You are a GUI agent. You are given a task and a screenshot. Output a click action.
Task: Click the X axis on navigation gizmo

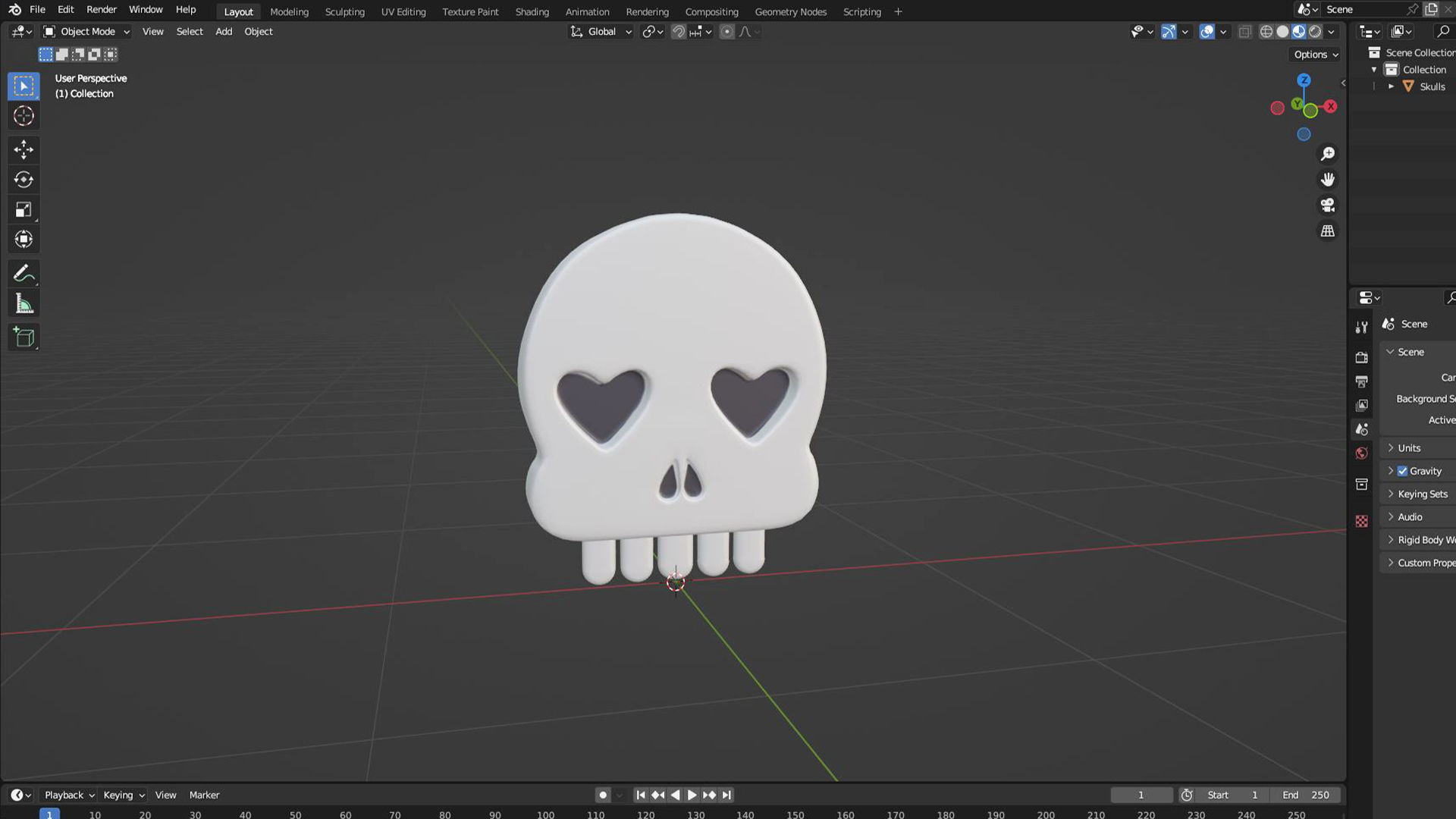[x=1330, y=106]
